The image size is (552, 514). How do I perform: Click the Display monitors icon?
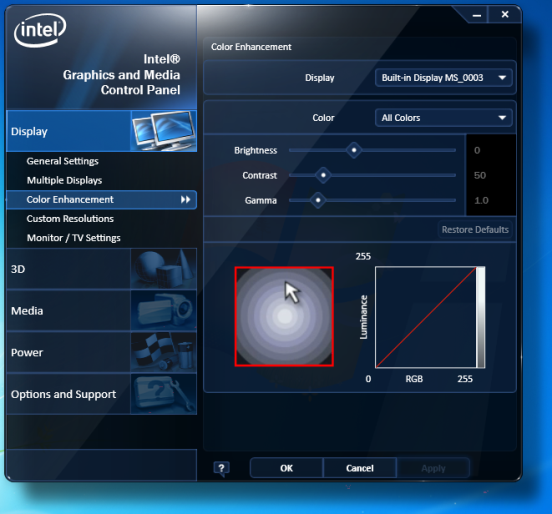(164, 131)
